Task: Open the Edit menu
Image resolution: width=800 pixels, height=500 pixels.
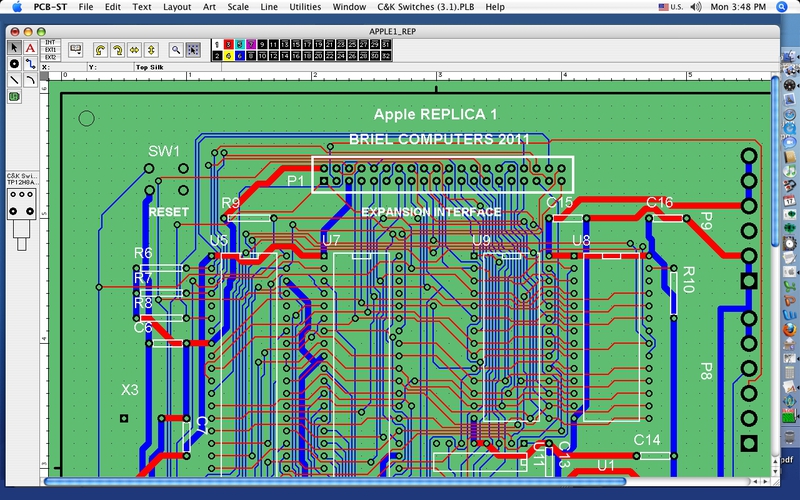Action: click(113, 7)
